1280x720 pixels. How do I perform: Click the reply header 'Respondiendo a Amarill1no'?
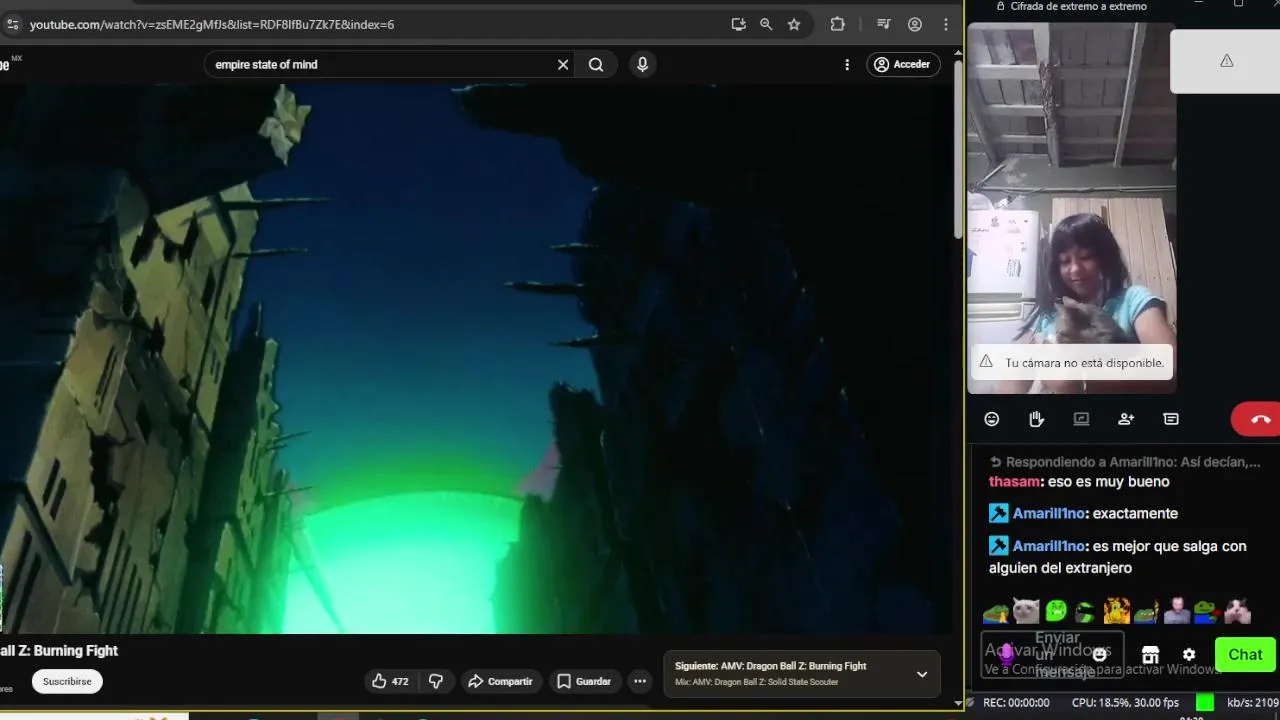tap(1125, 462)
